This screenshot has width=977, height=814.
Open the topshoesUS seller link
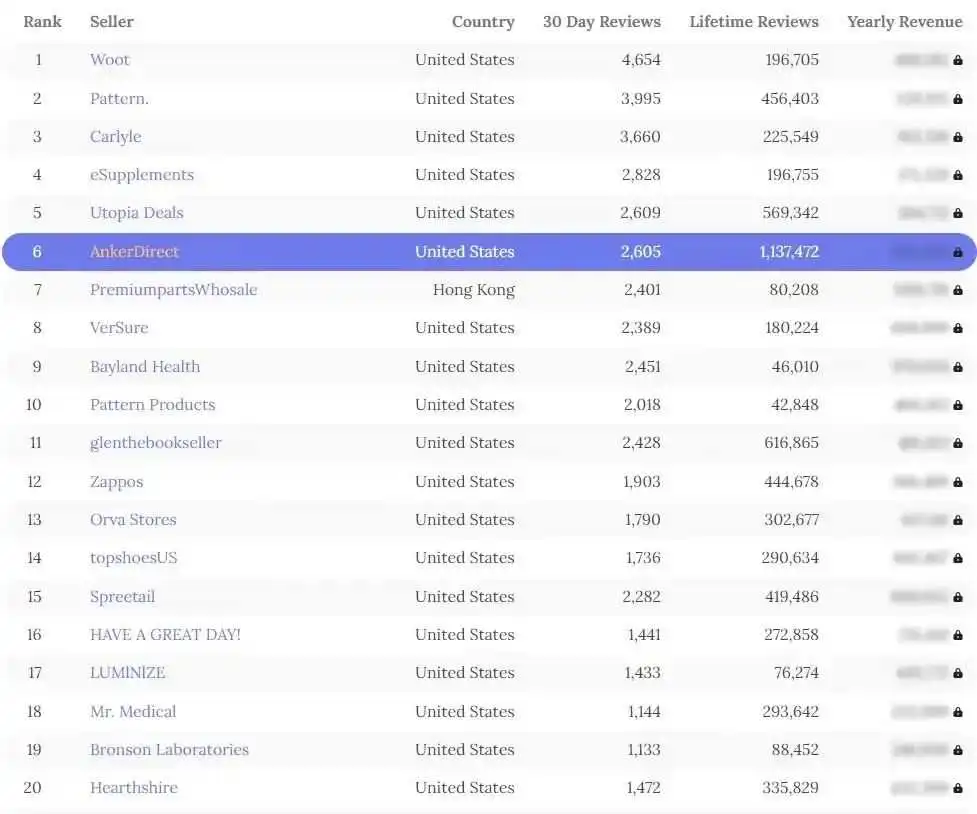click(x=133, y=558)
